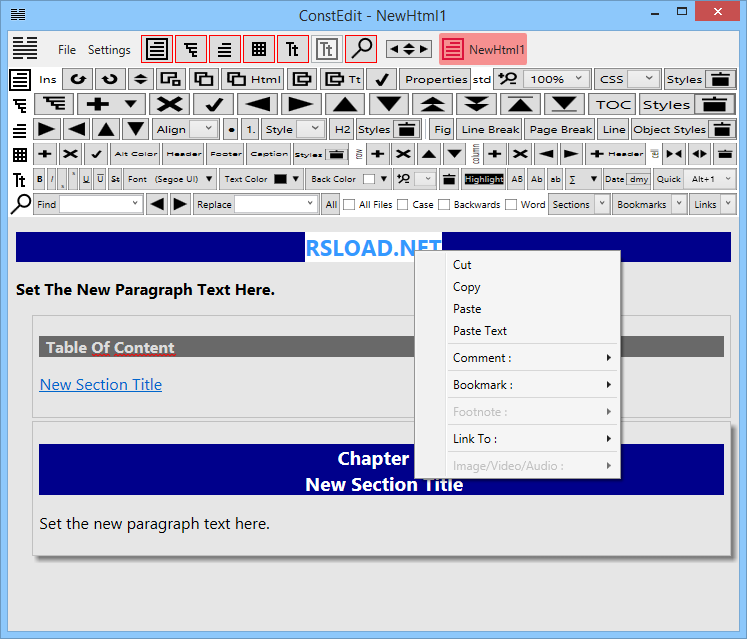747x639 pixels.
Task: Enable the Case checkbox
Action: coord(403,204)
